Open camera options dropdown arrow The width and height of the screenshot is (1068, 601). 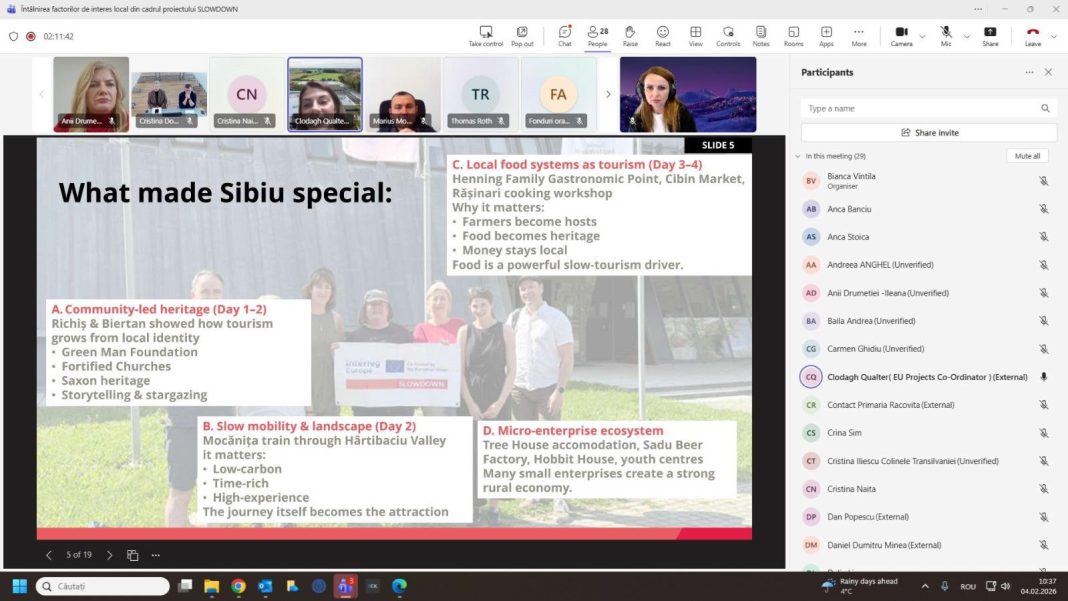(x=922, y=37)
